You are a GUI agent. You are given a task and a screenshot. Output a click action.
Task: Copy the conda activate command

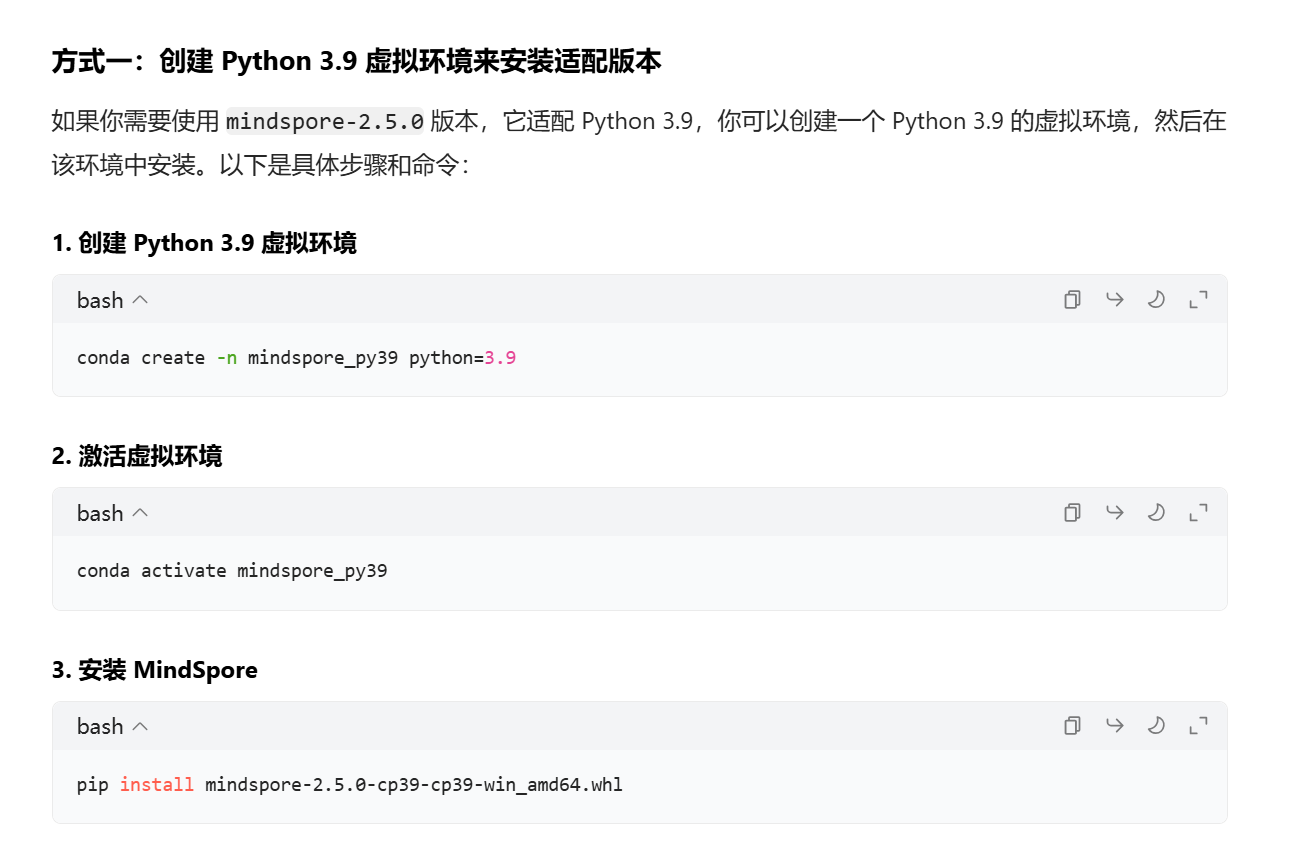[1072, 512]
